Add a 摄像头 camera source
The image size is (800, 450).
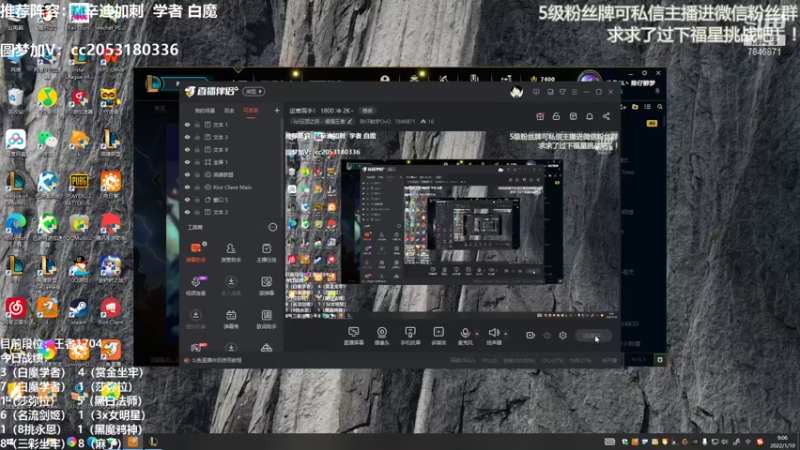[382, 336]
